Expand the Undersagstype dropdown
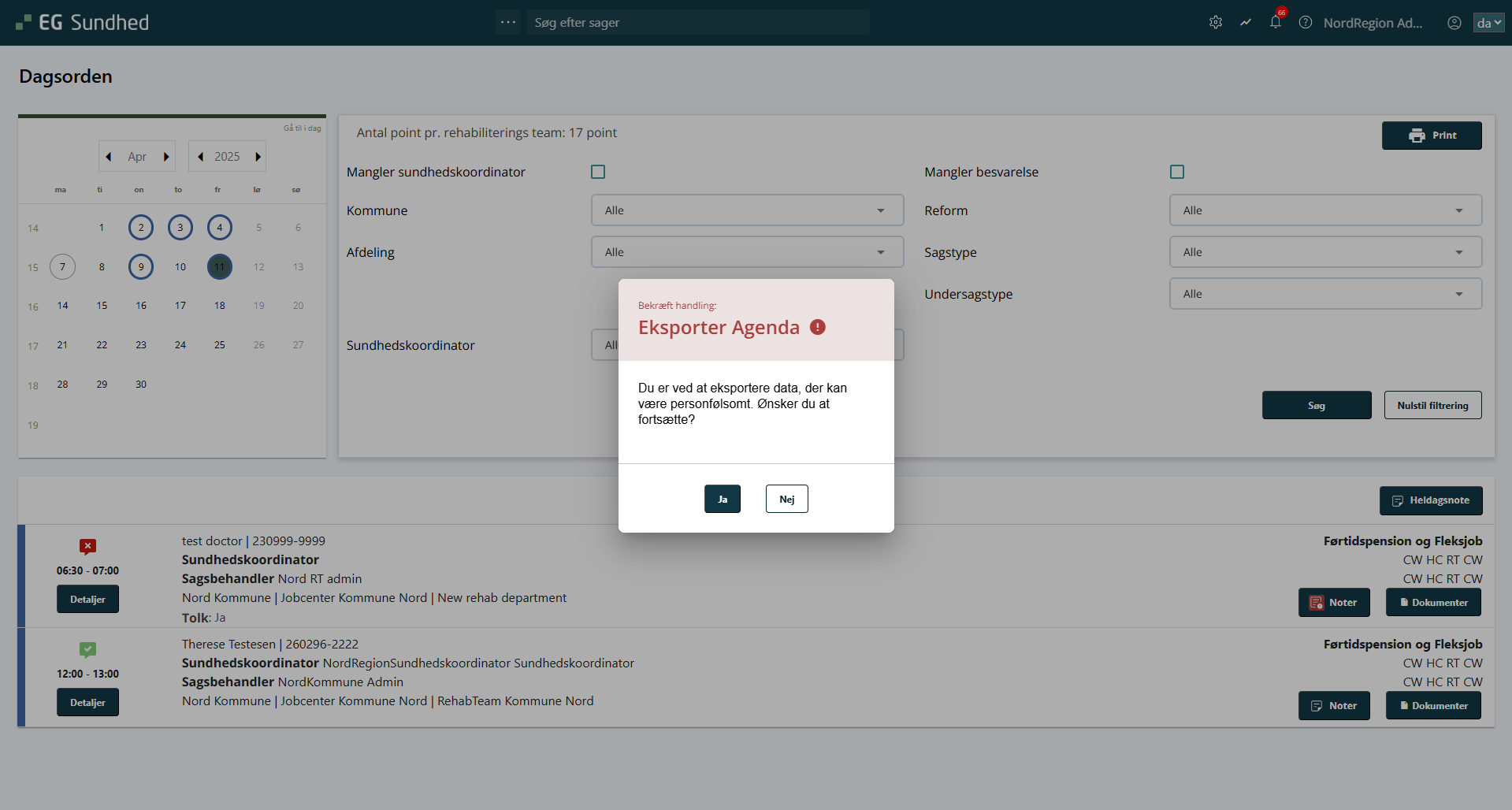This screenshot has width=1512, height=810. pos(1325,294)
